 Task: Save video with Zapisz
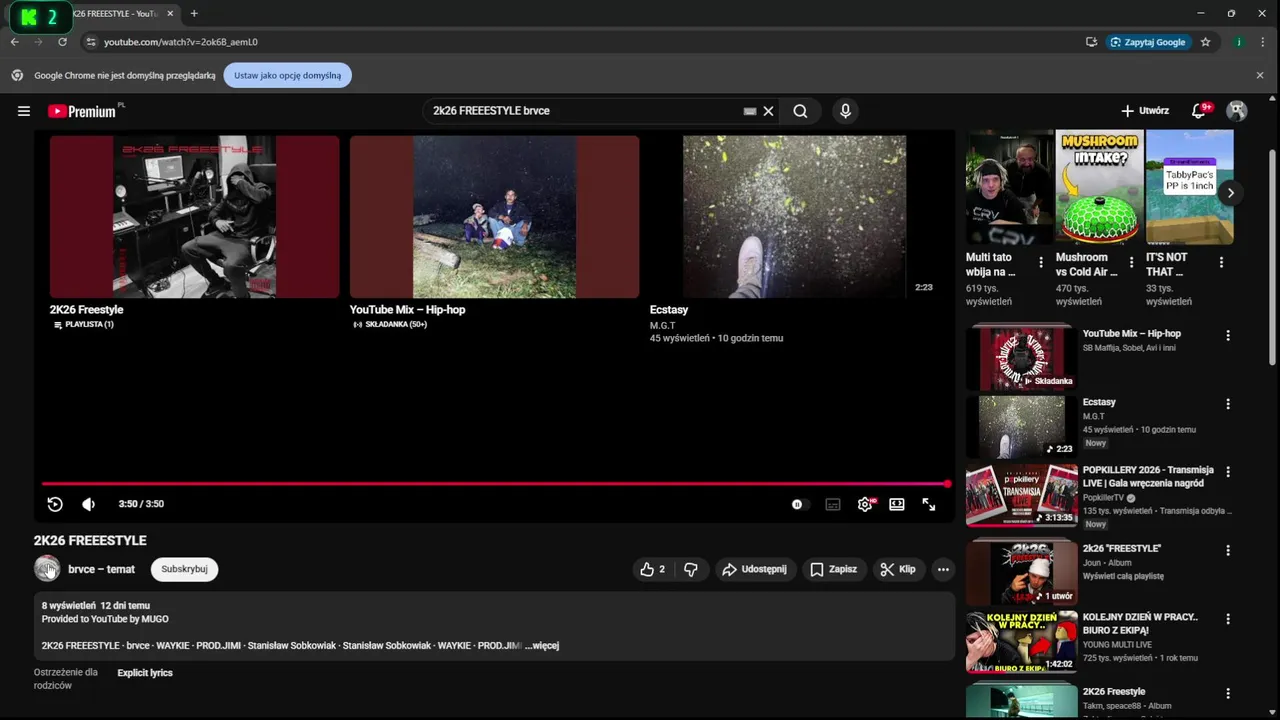(833, 569)
